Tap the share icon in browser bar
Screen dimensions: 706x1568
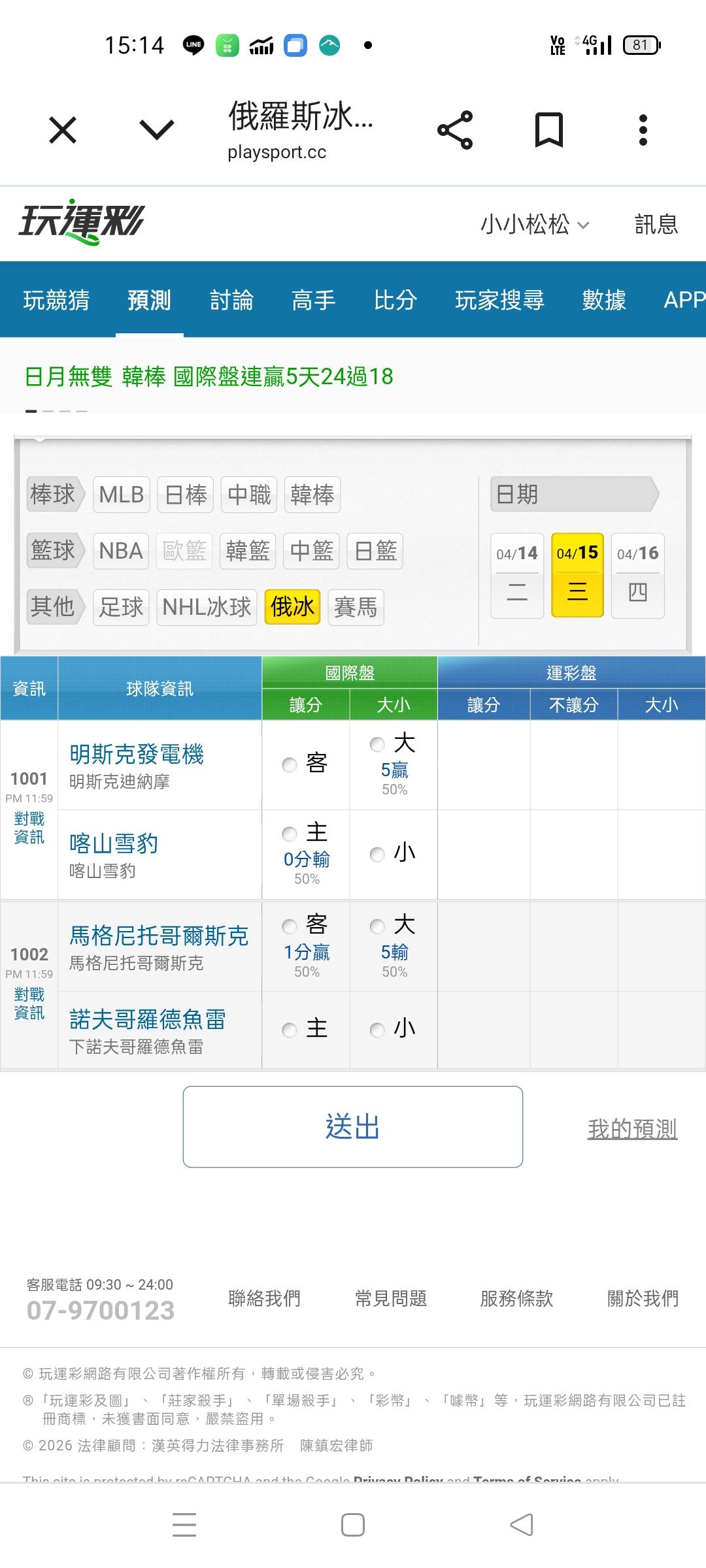pos(455,130)
